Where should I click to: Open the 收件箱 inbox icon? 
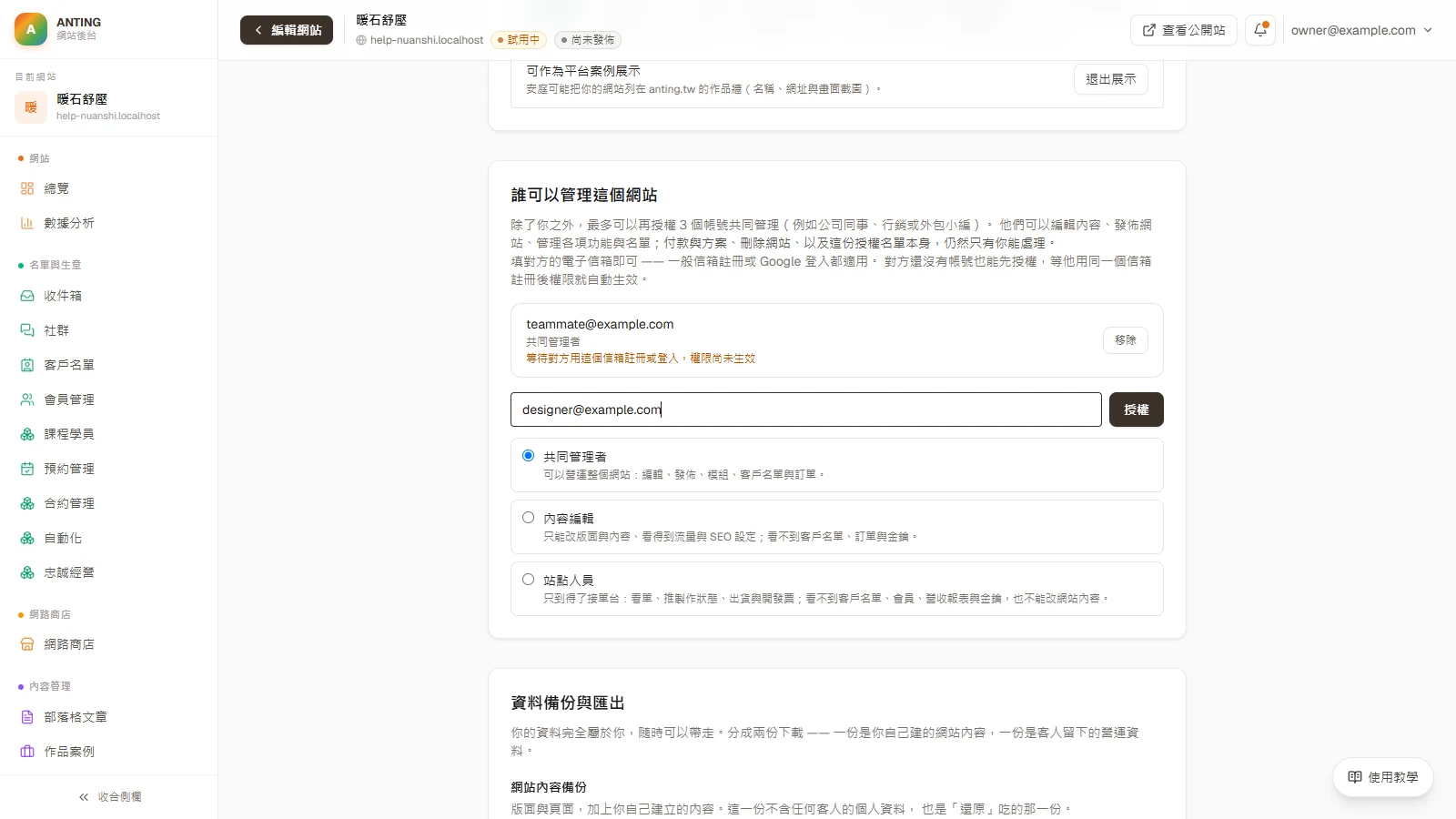(27, 296)
